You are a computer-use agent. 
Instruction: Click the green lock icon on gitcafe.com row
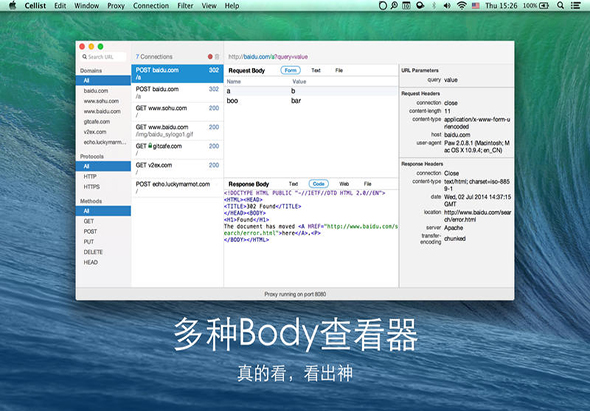[150, 146]
